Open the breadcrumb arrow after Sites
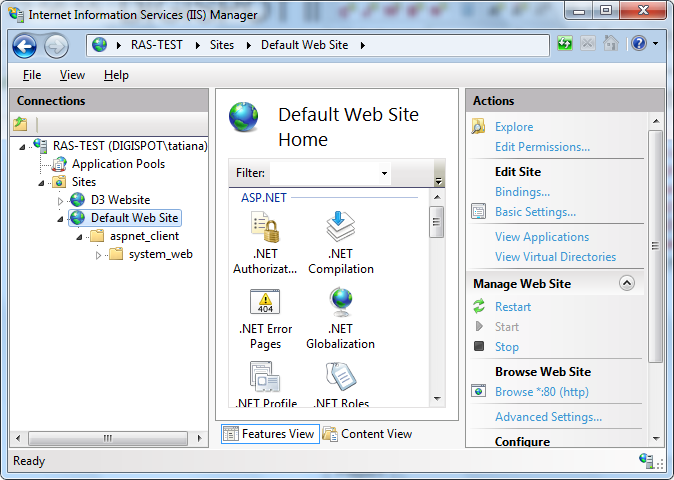The width and height of the screenshot is (674, 480). pyautogui.click(x=248, y=45)
